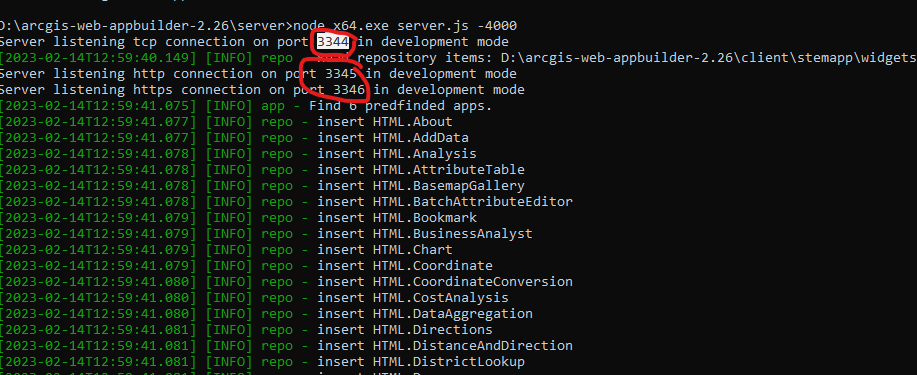Click the 'insert HTML.DistrictLookup' log line
The image size is (917, 375).
click(420, 362)
